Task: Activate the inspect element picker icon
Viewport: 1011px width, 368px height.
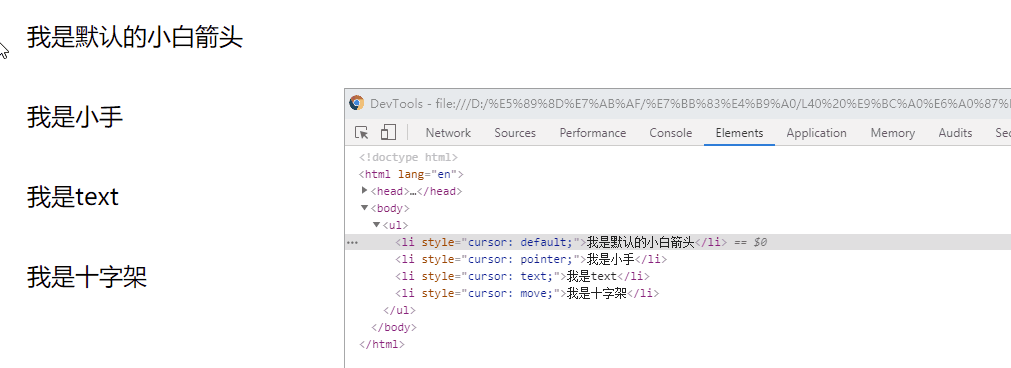Action: tap(362, 133)
